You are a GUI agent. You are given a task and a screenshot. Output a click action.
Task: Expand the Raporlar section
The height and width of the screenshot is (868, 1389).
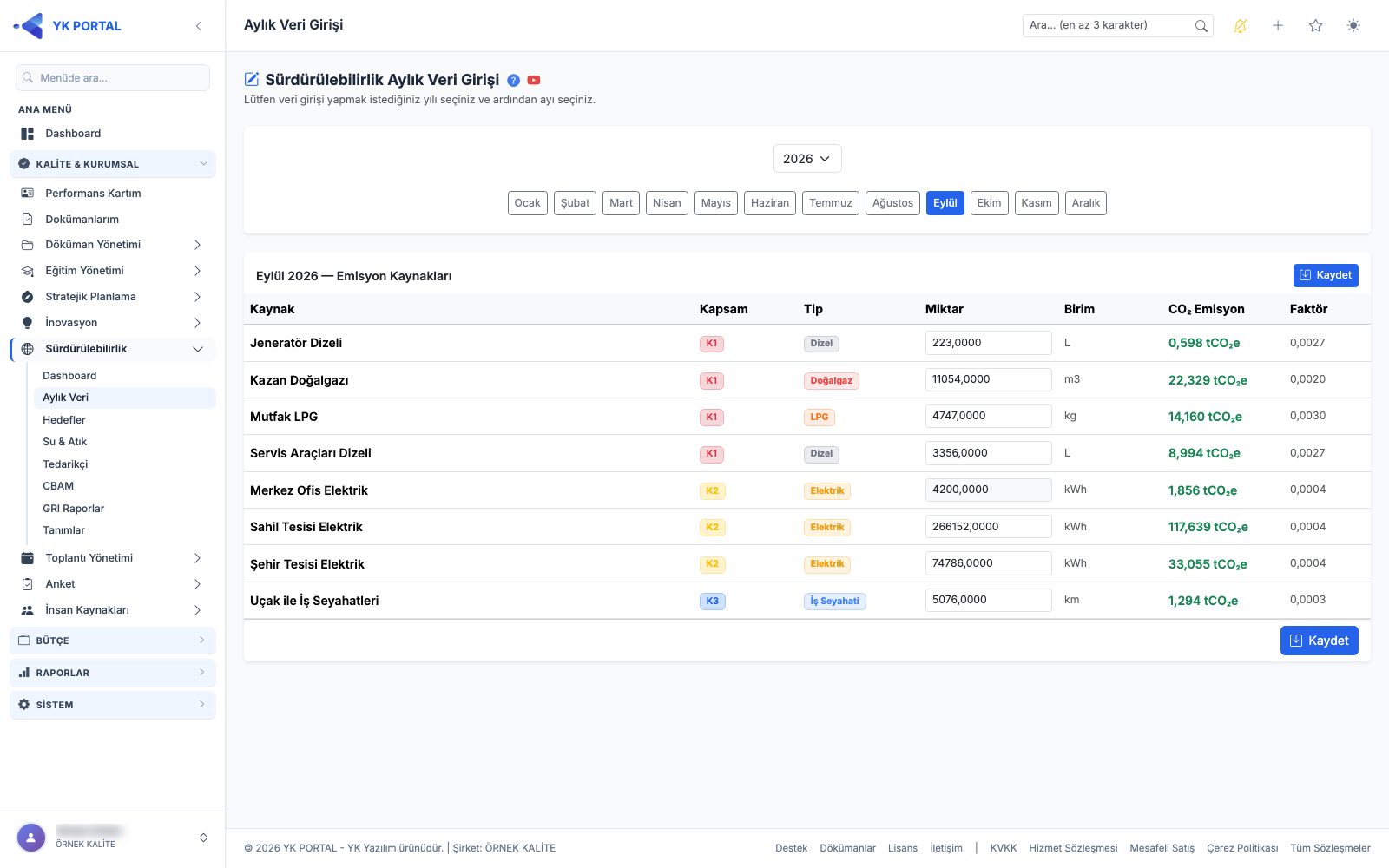113,673
